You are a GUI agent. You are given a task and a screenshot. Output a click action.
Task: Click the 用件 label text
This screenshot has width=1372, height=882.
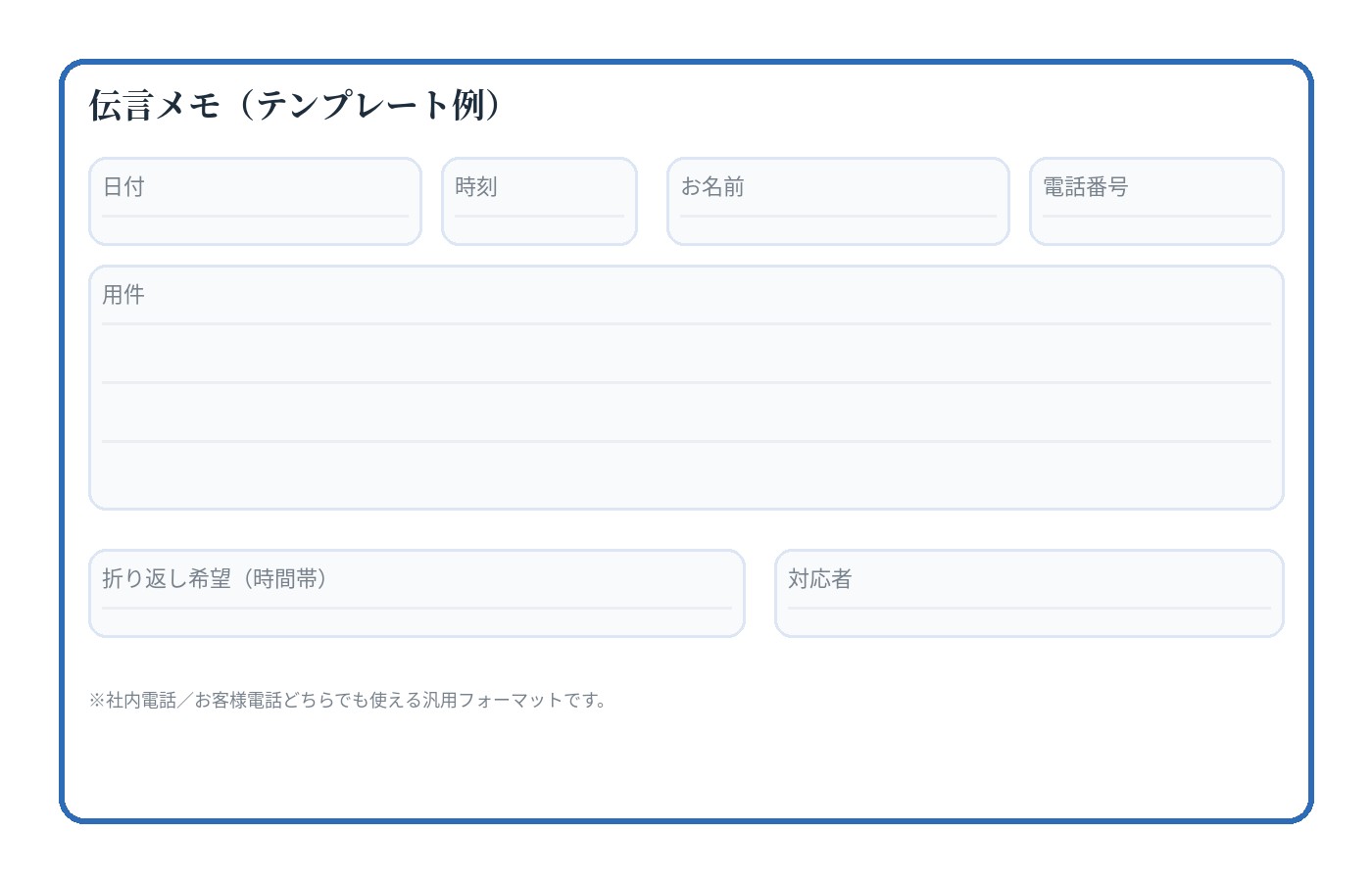point(123,294)
